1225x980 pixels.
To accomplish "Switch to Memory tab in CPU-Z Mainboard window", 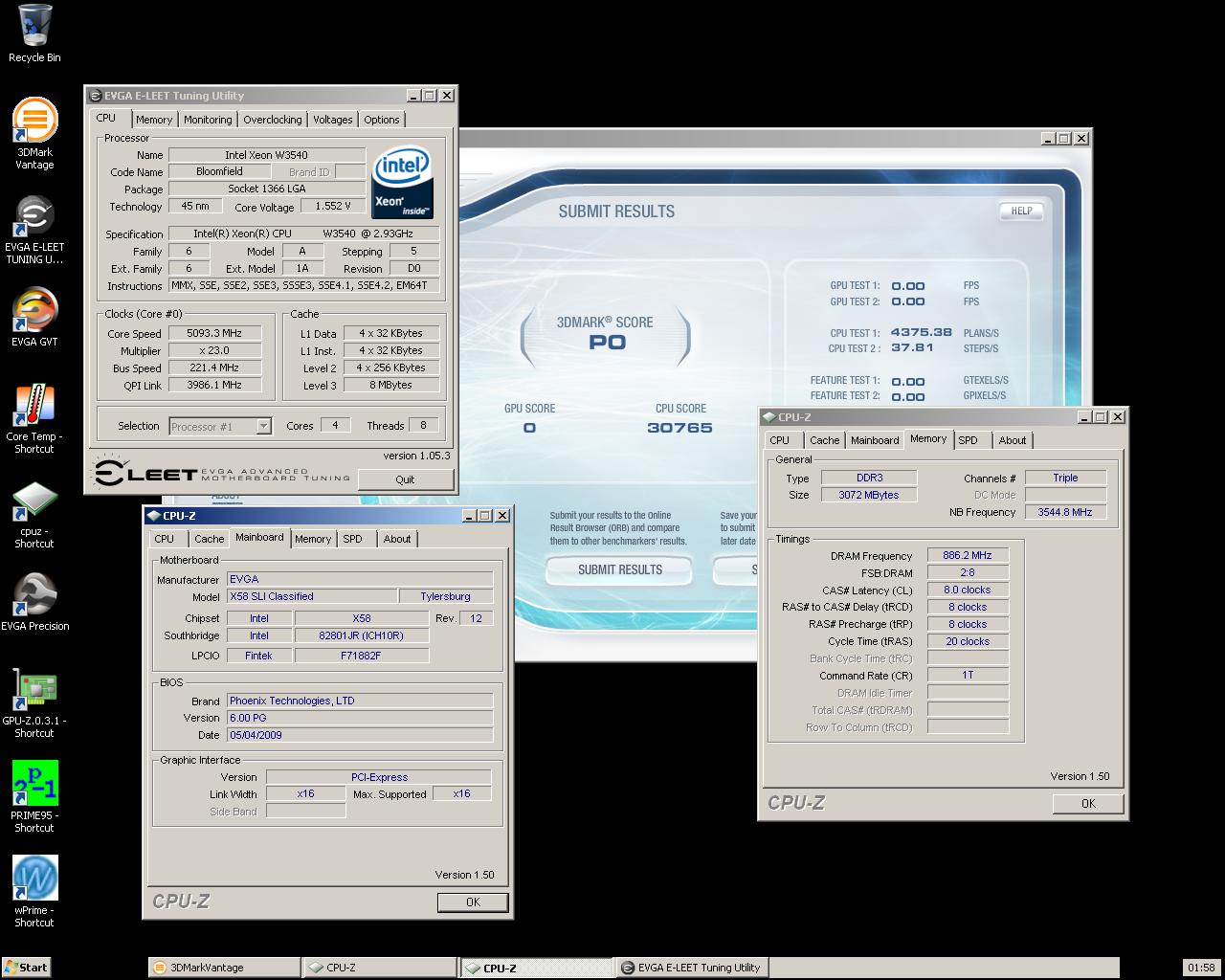I will tap(312, 539).
